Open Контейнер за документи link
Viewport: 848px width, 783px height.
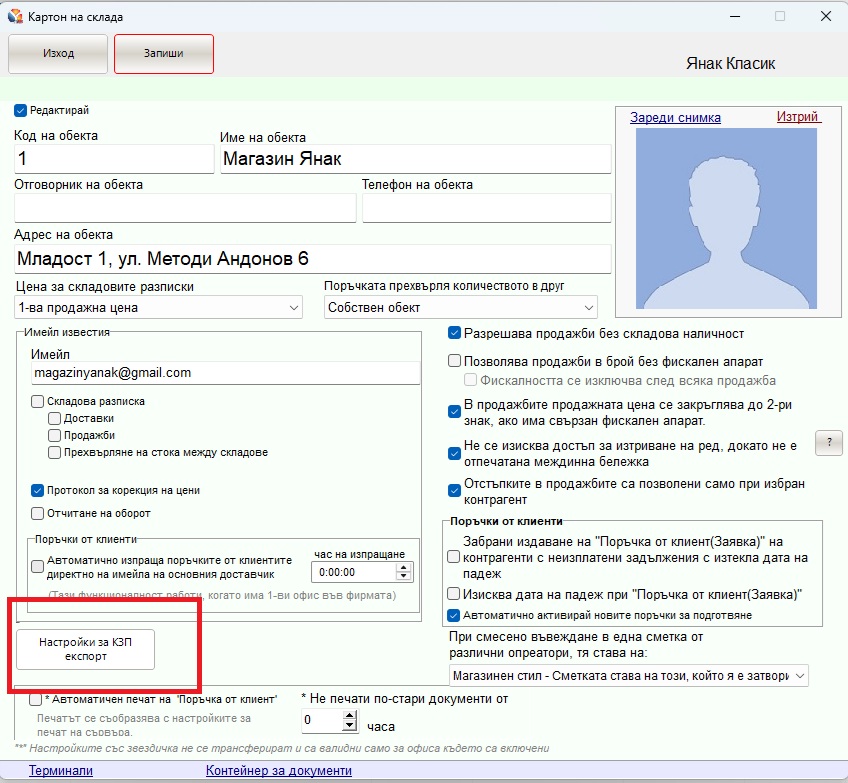tap(279, 771)
